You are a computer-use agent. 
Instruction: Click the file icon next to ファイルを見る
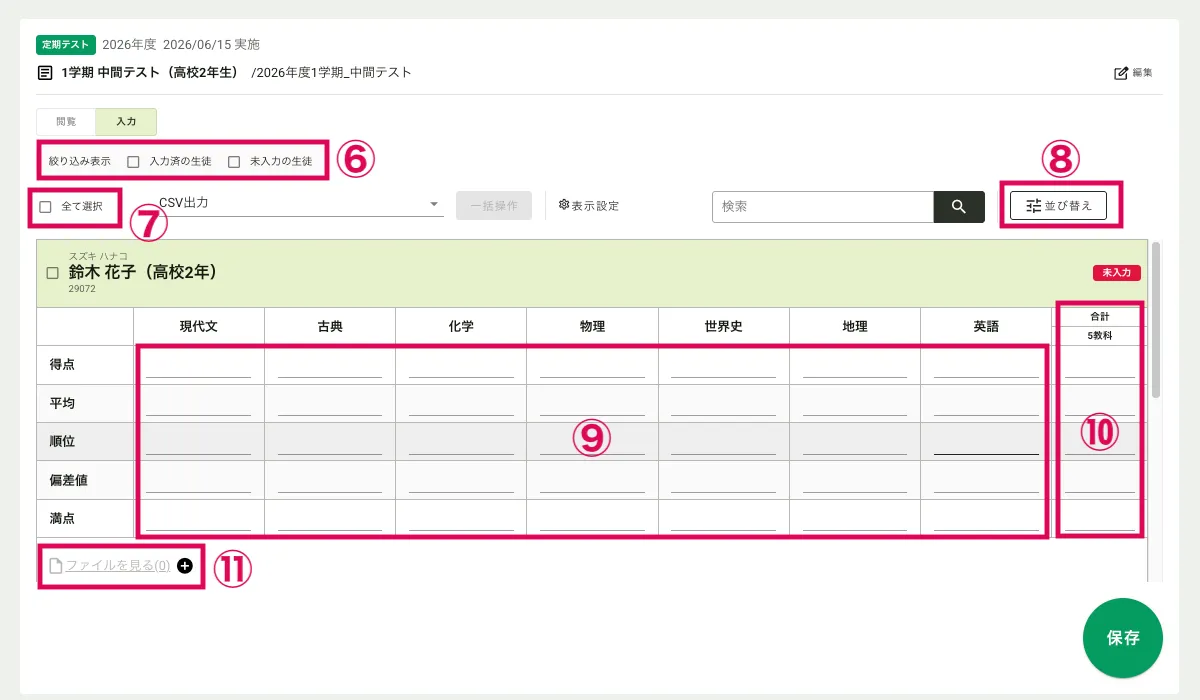coord(56,566)
